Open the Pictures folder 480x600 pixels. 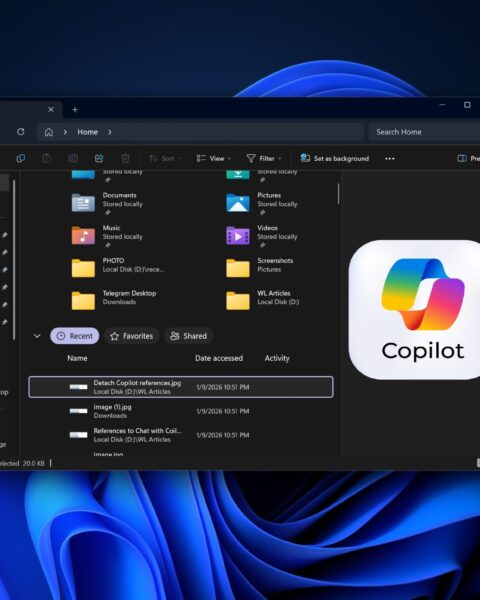(x=262, y=203)
